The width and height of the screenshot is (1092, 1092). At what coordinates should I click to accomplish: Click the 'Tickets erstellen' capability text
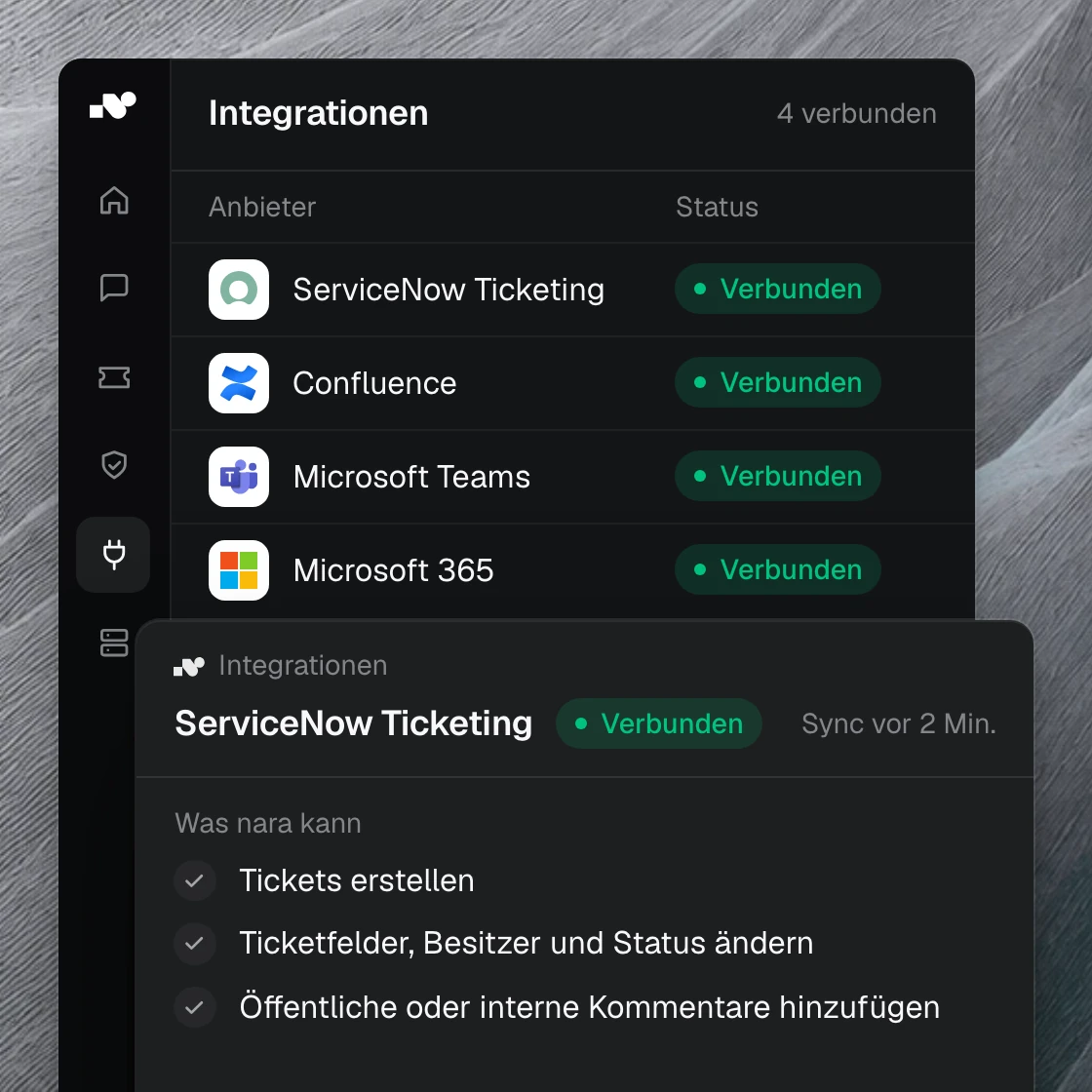coord(357,880)
